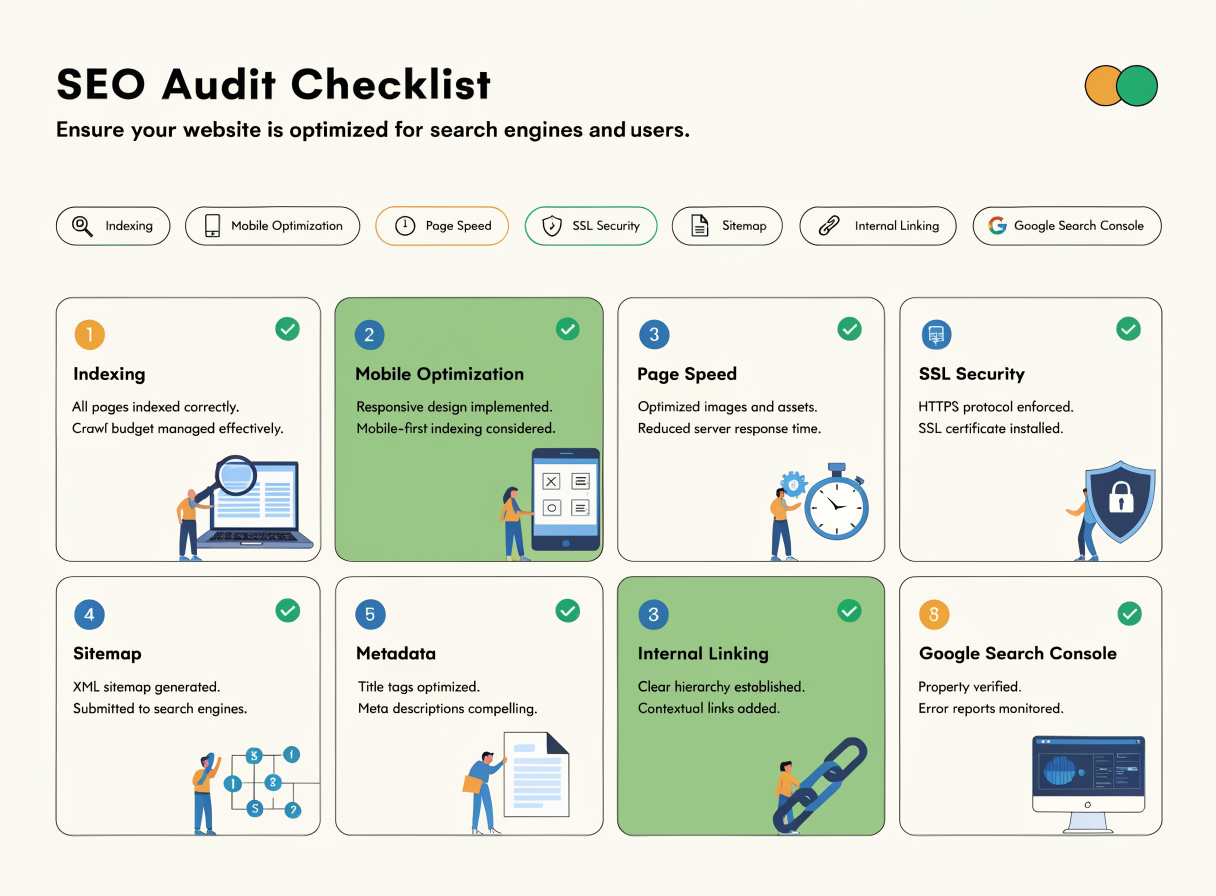Image resolution: width=1216 pixels, height=896 pixels.
Task: Click the padlock shield illustration
Action: [x=1120, y=500]
